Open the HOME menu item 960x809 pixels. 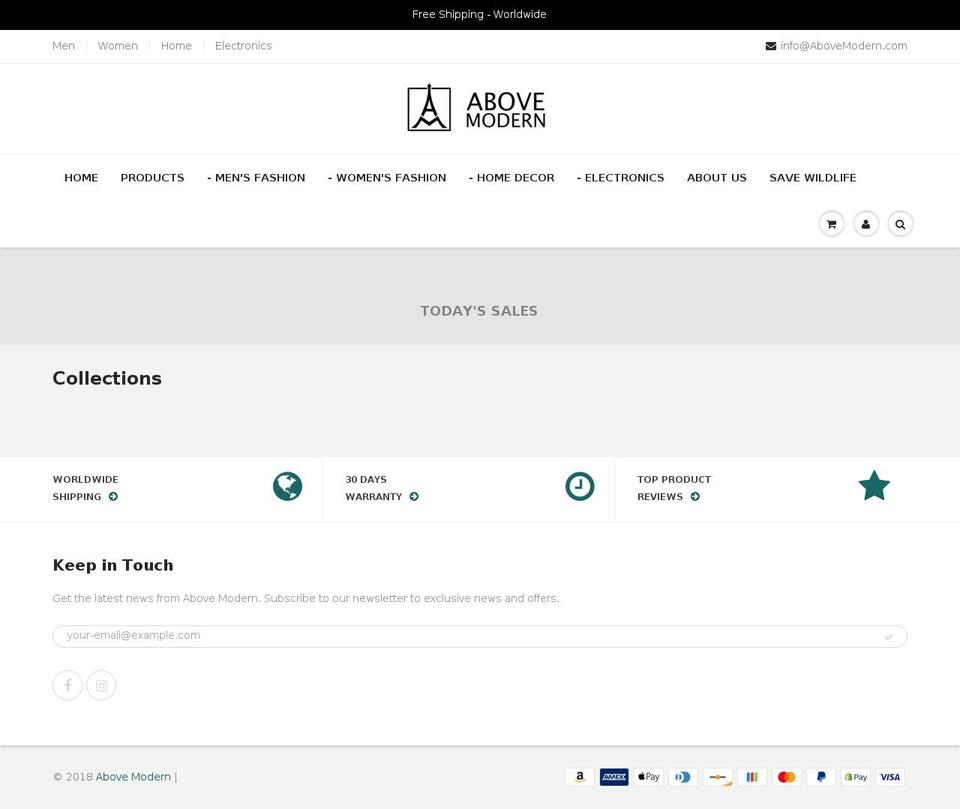pos(81,178)
